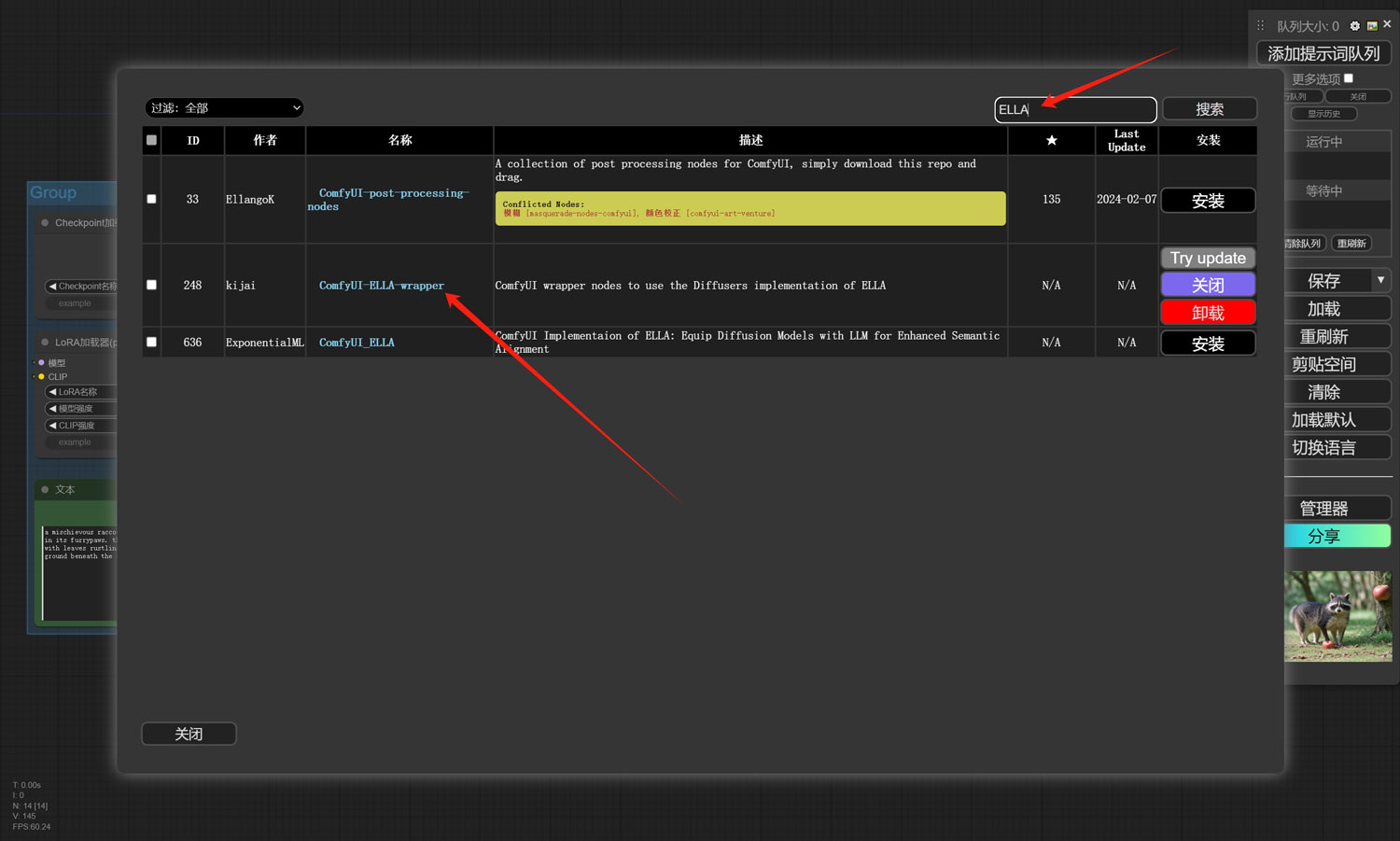This screenshot has height=841, width=1400.
Task: Sort the list by the star column header
Action: pyautogui.click(x=1051, y=140)
